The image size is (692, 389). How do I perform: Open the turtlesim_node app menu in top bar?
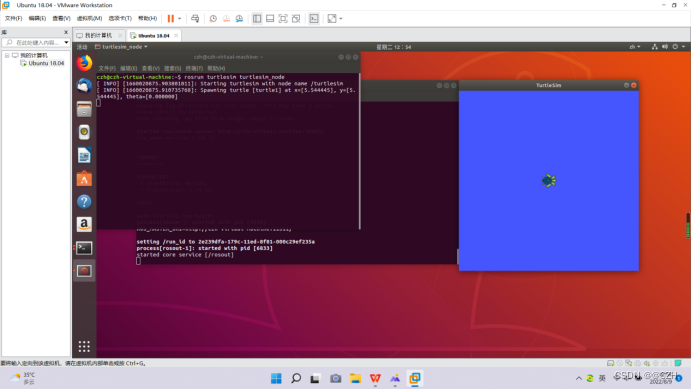tap(121, 47)
